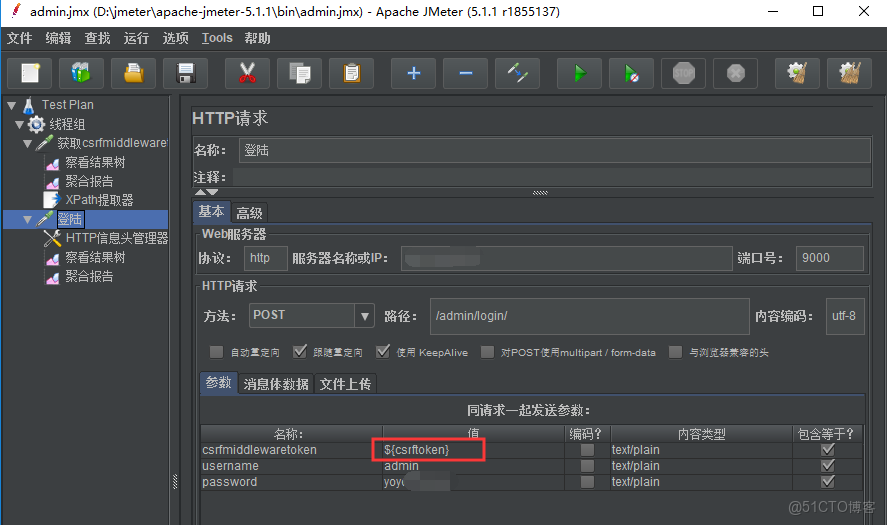Click the XPath提取器 extractor icon
The height and width of the screenshot is (525, 887).
(x=52, y=200)
